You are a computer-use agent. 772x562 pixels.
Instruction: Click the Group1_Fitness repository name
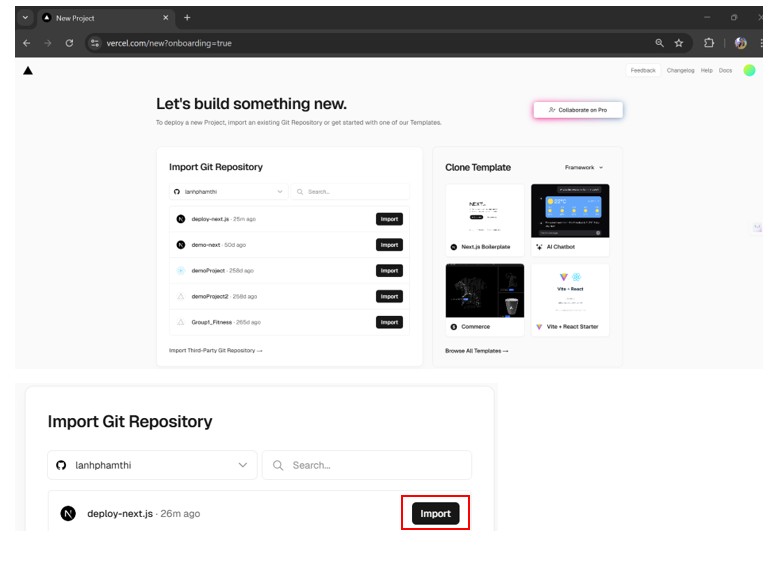212,322
